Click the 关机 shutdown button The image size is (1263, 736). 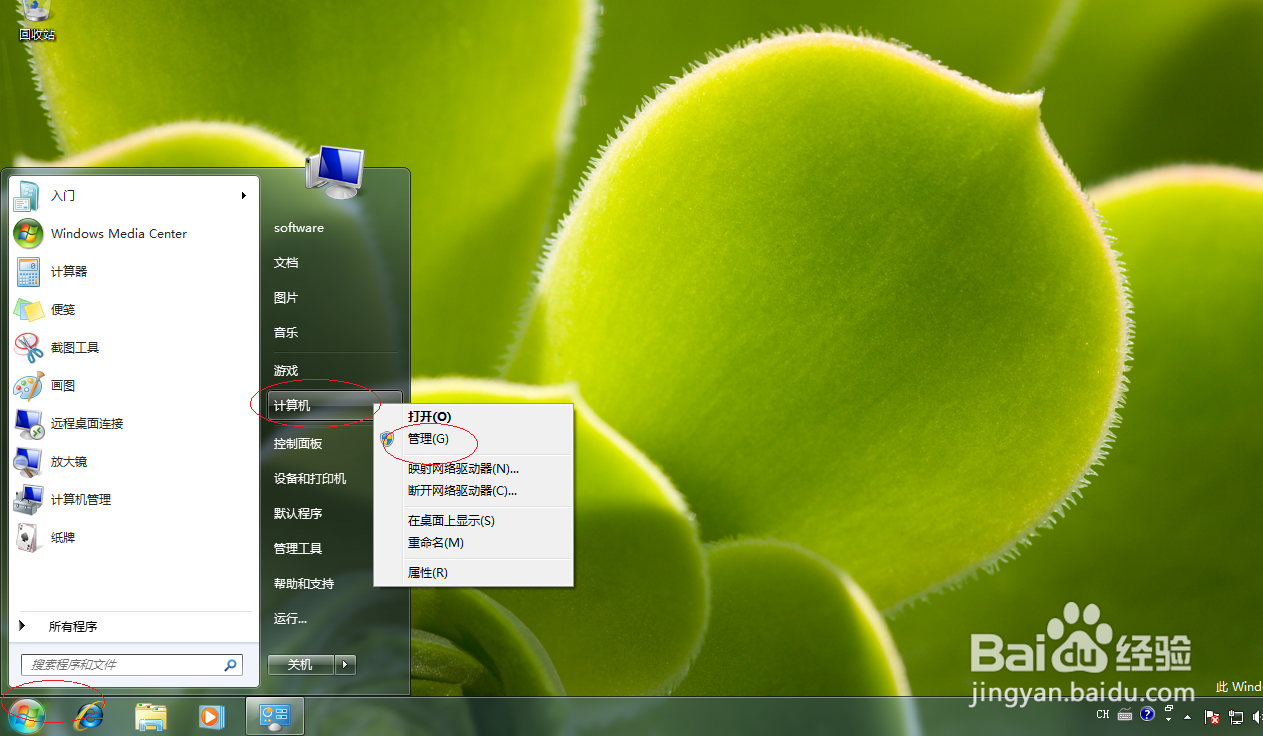tap(300, 664)
